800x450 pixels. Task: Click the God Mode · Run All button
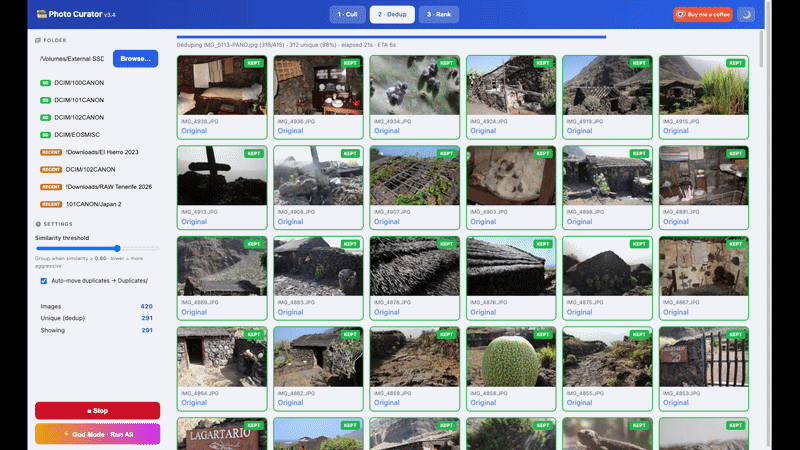pyautogui.click(x=97, y=434)
